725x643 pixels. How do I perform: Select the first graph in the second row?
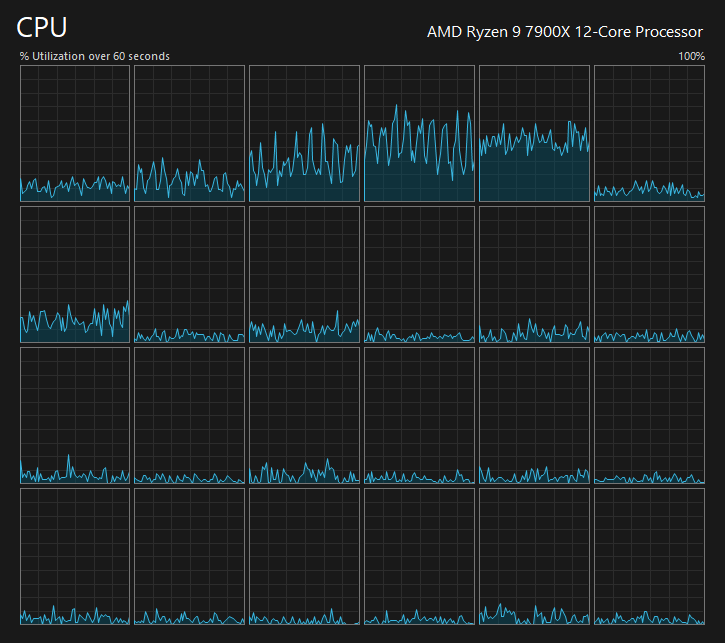tap(75, 275)
